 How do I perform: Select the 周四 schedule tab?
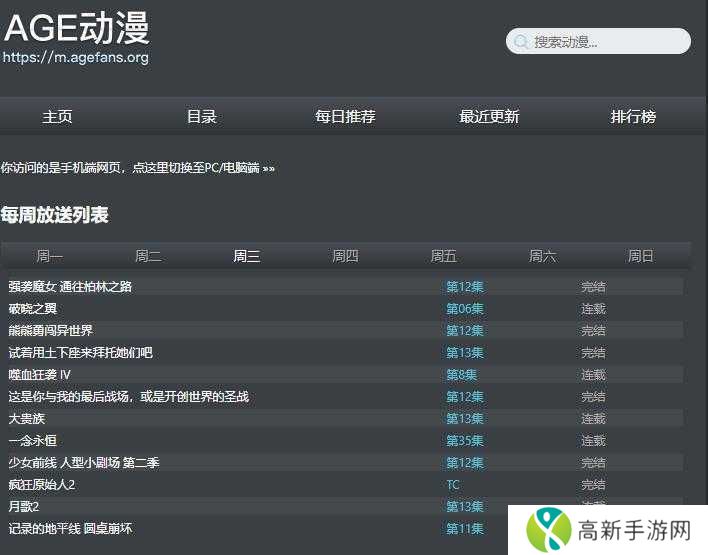[x=345, y=257]
